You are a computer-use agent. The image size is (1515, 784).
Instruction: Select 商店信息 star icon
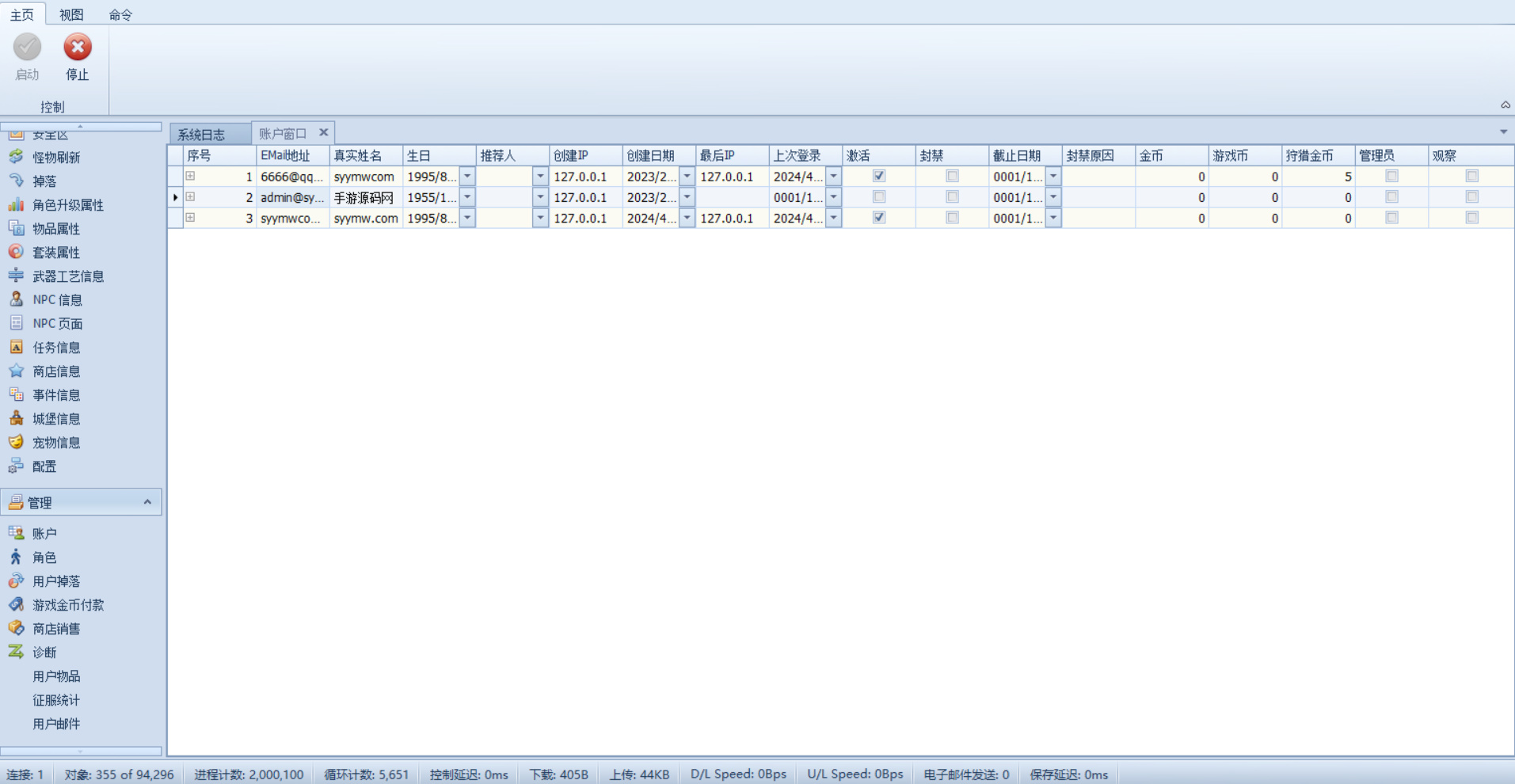coord(16,371)
